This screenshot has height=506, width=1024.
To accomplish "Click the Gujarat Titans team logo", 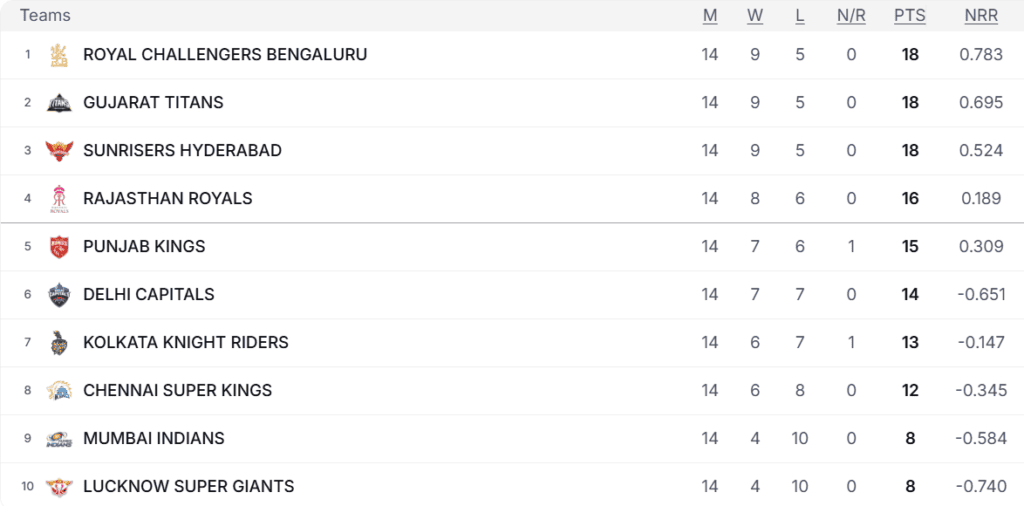I will pos(59,103).
